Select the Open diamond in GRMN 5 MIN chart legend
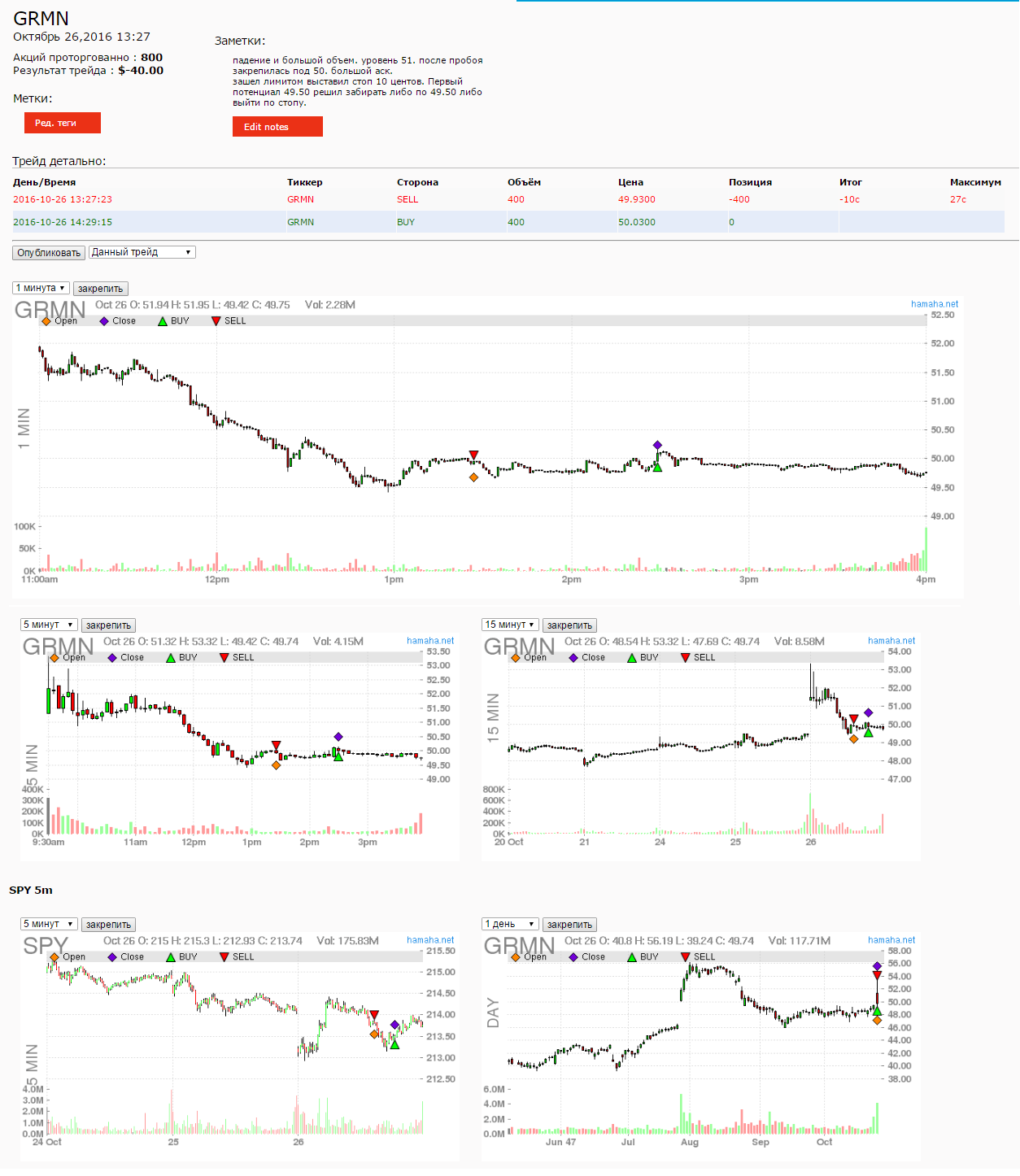This screenshot has width=1020, height=1176. tap(54, 658)
